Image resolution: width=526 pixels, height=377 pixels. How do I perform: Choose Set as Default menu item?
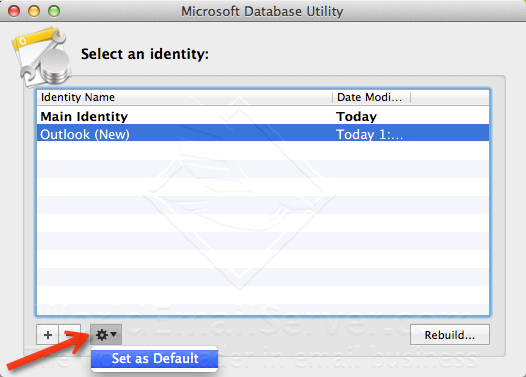[x=155, y=359]
